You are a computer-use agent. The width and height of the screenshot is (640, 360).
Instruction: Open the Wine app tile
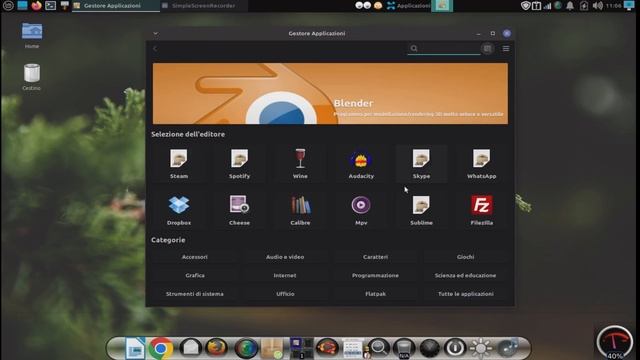pos(300,164)
